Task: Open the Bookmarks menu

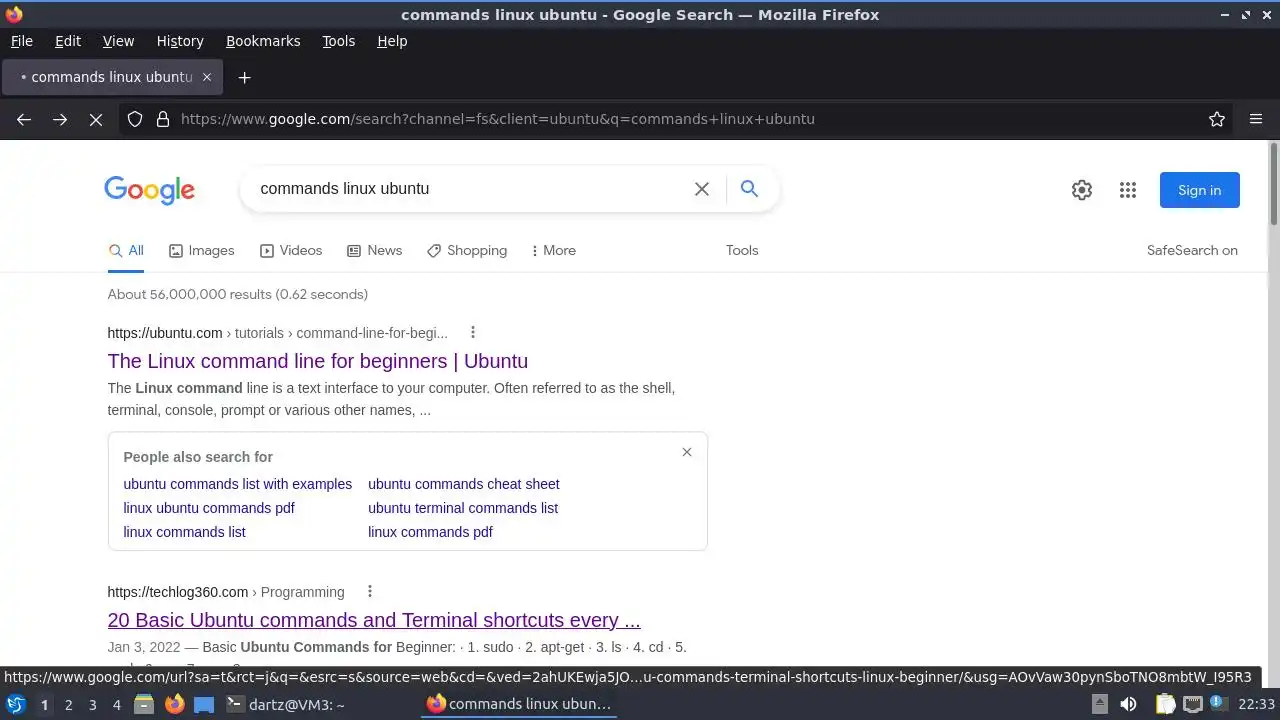Action: click(x=263, y=41)
